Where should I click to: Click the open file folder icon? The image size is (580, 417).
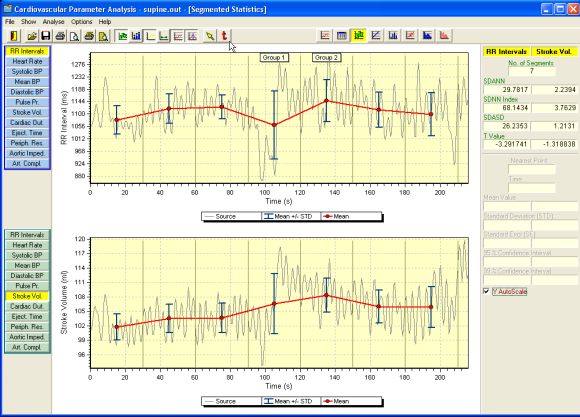coord(32,36)
